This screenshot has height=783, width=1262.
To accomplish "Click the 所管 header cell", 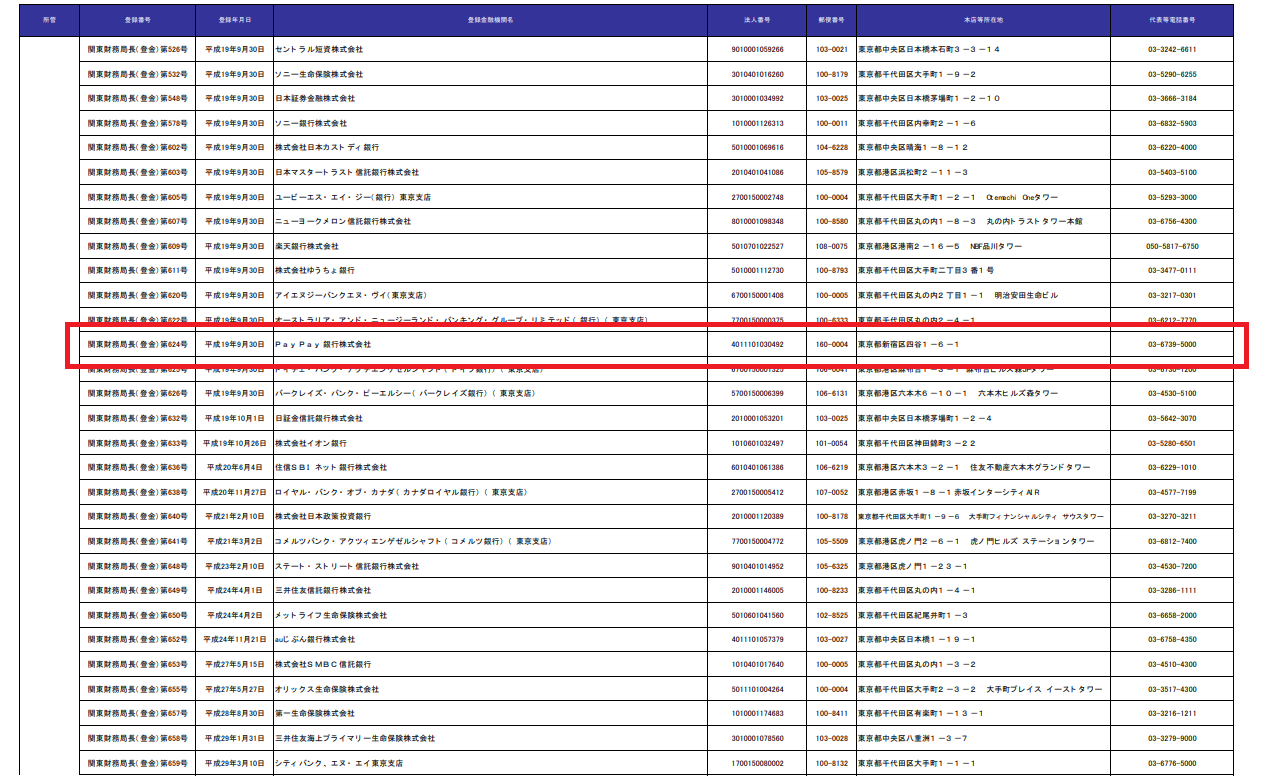I will tap(49, 20).
